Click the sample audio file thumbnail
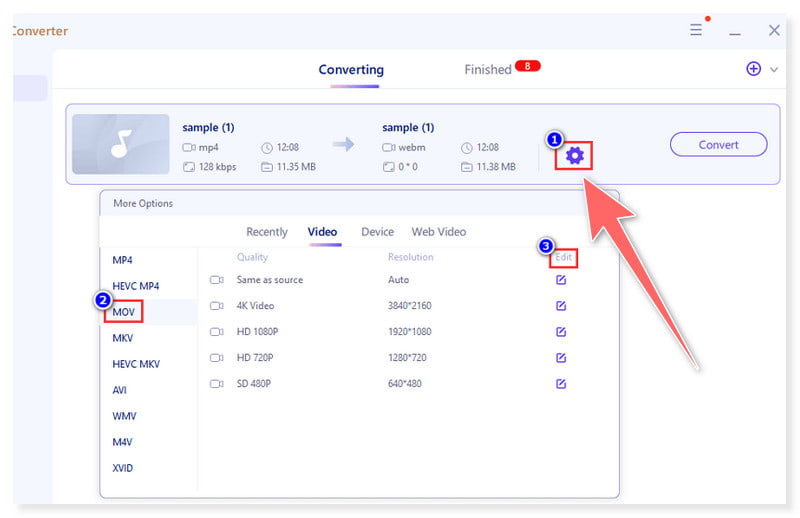Viewport: 800px width, 518px height. [x=120, y=144]
